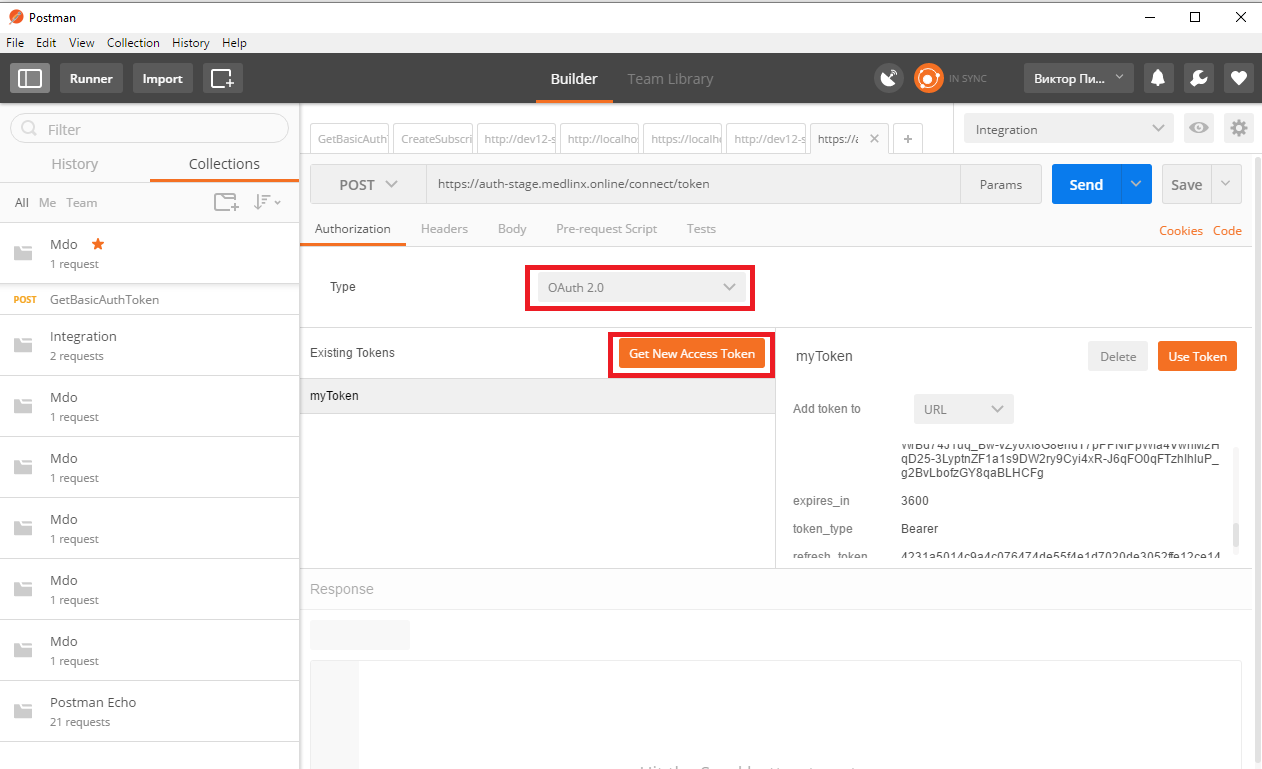
Task: Click the heart icon in header
Action: [1238, 78]
